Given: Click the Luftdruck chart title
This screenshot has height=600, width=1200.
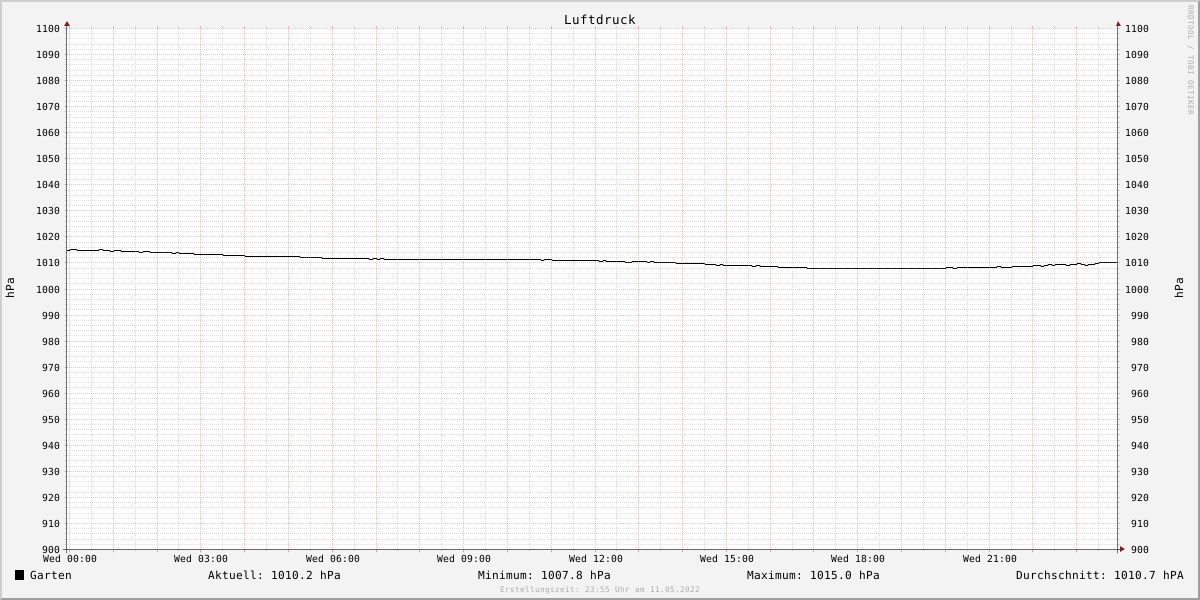Looking at the screenshot, I should 599,19.
